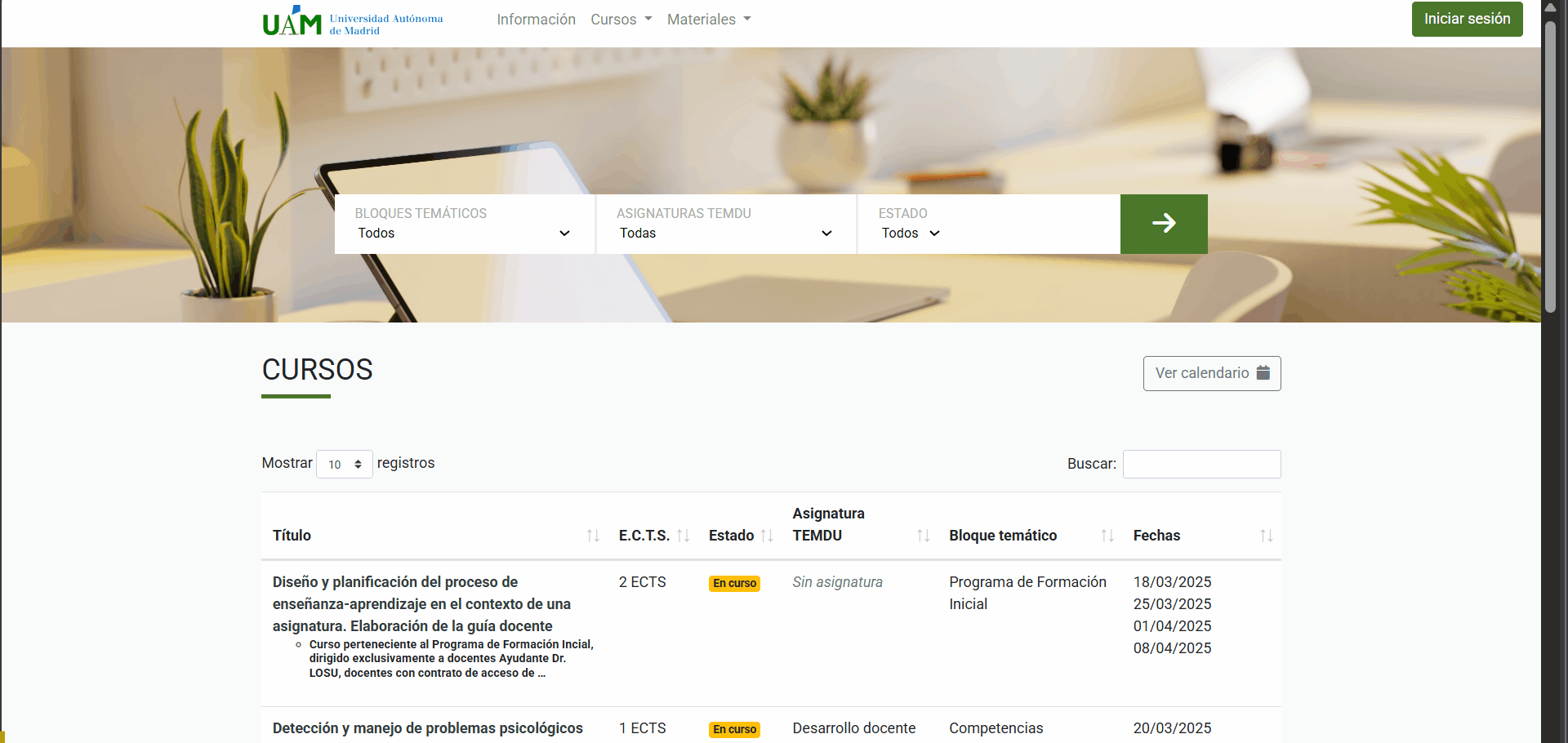
Task: Open the Materiales navigation menu
Action: pyautogui.click(x=708, y=20)
